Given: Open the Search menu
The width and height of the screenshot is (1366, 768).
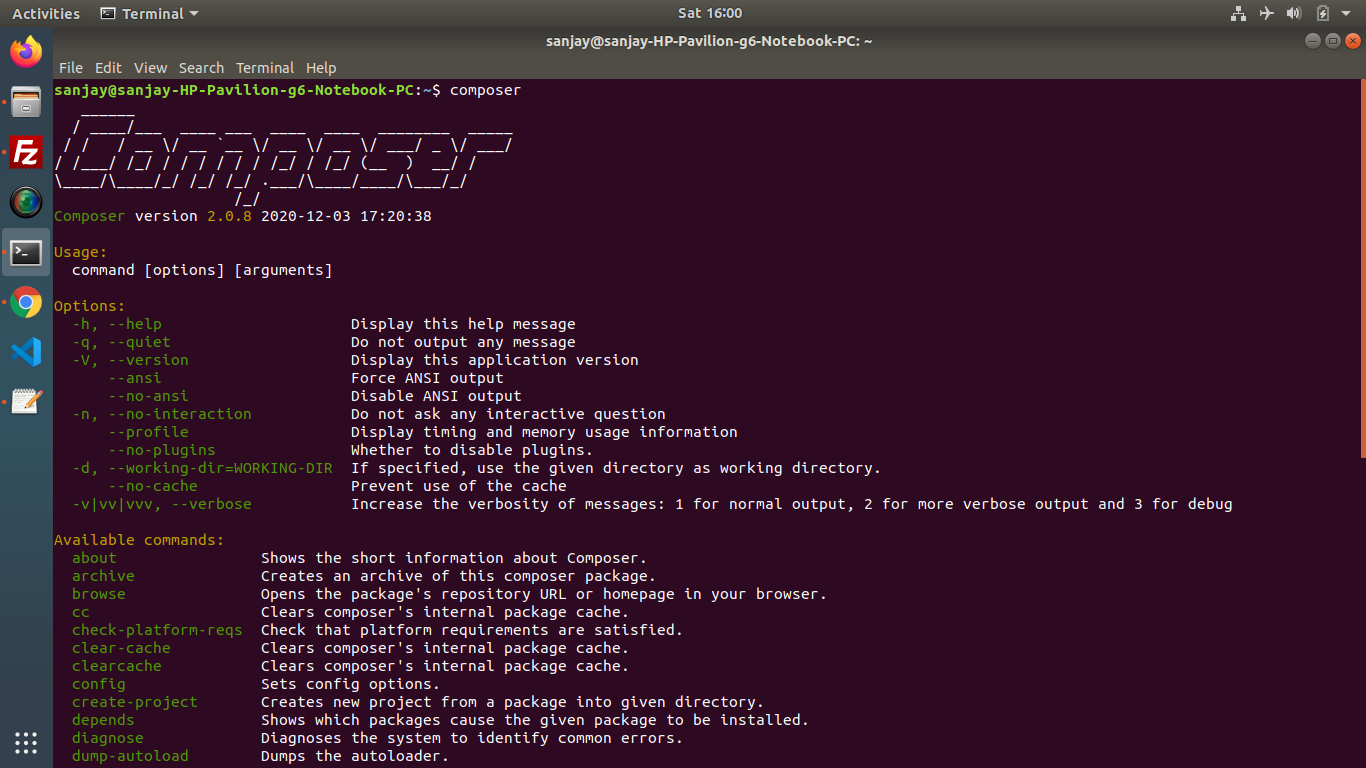Looking at the screenshot, I should coord(201,68).
